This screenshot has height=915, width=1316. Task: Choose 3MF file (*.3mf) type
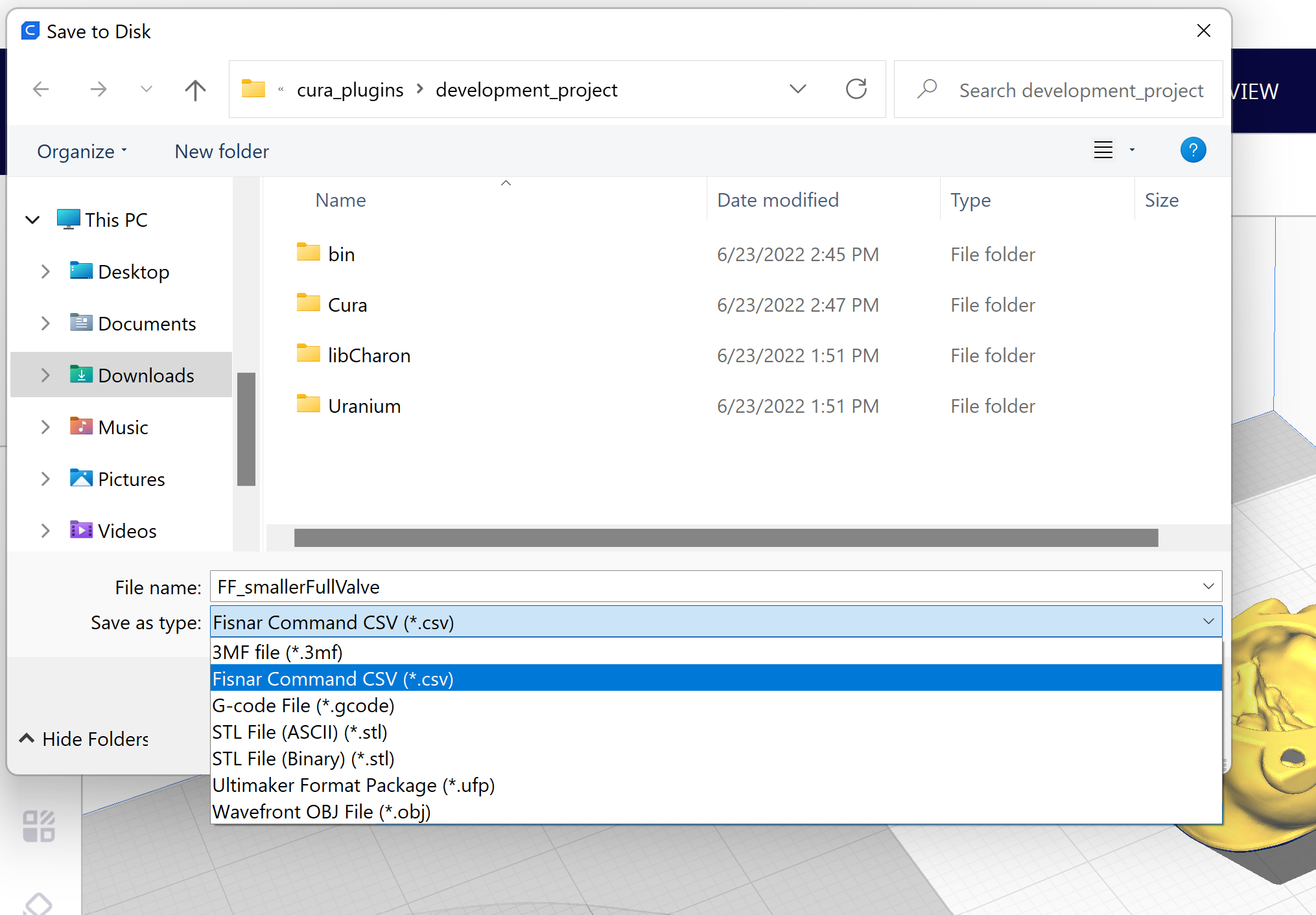pyautogui.click(x=716, y=652)
